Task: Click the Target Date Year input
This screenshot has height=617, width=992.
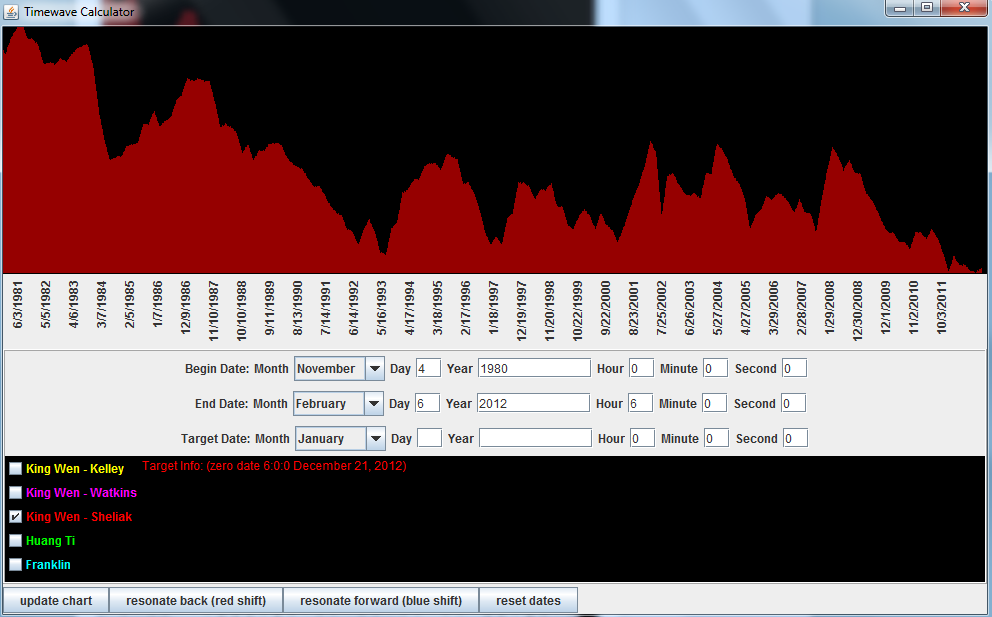Action: (535, 439)
